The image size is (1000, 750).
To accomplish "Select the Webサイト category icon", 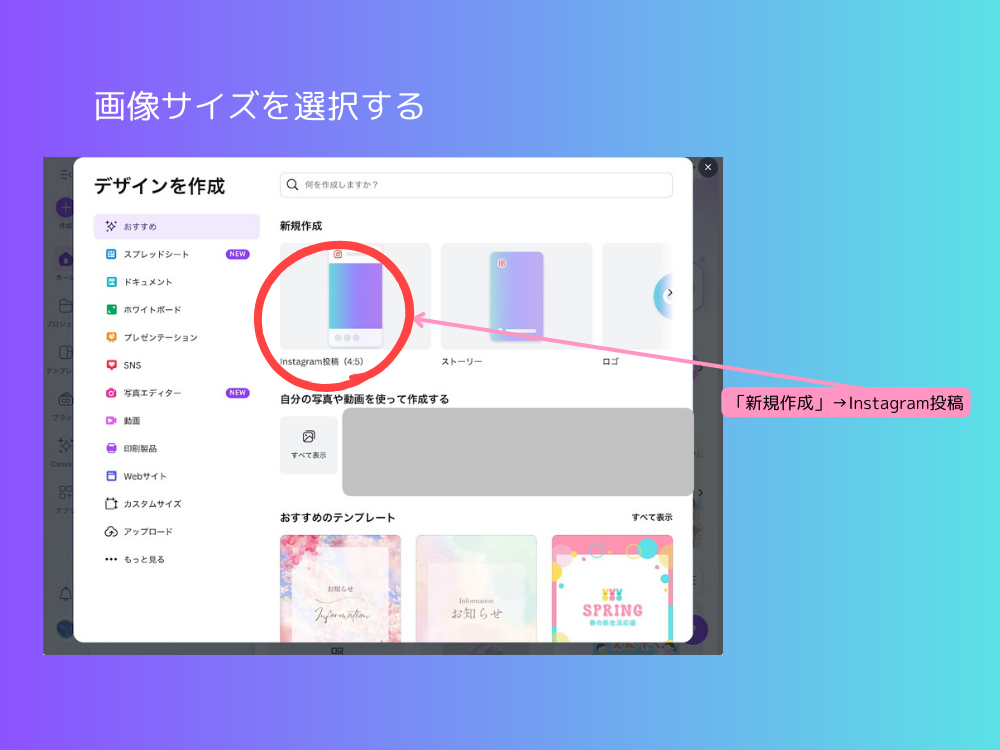I will pyautogui.click(x=113, y=476).
